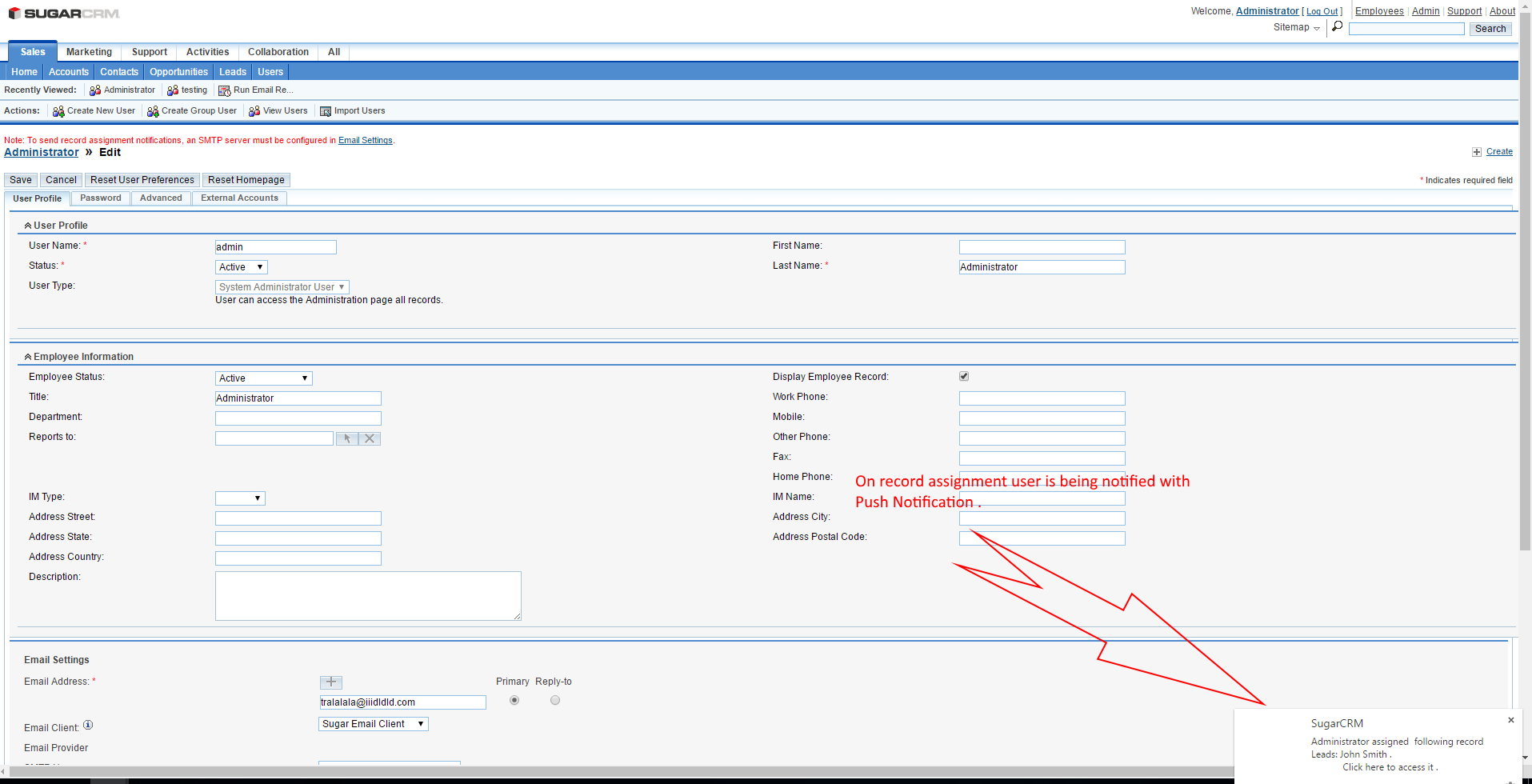Click the add email address plus icon
Image resolution: width=1532 pixels, height=784 pixels.
[331, 682]
